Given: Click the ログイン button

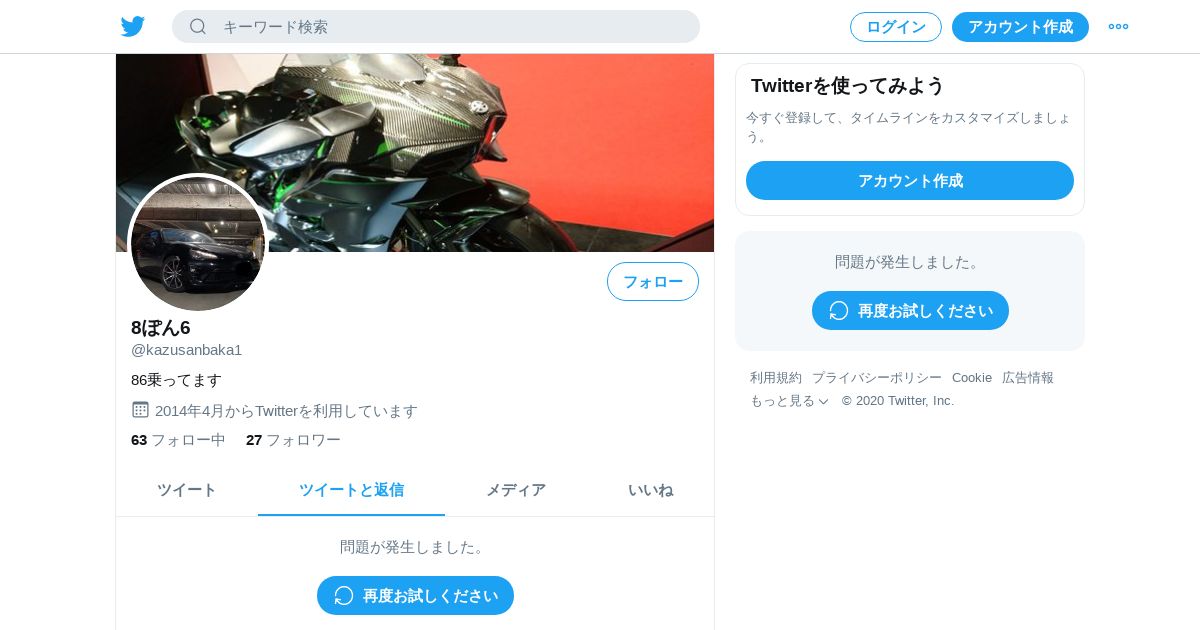Looking at the screenshot, I should pos(896,27).
